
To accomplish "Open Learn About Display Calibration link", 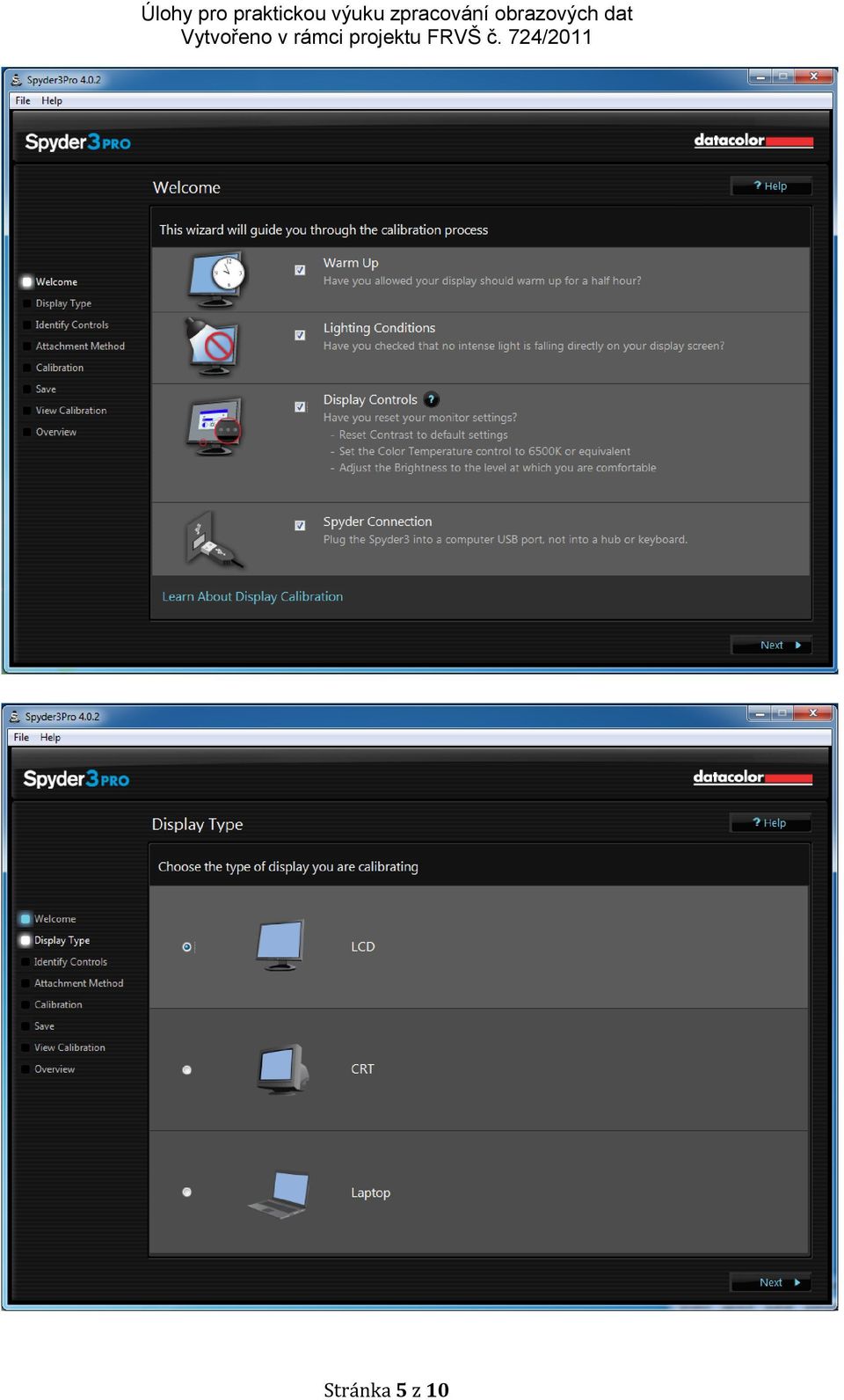I will point(252,596).
